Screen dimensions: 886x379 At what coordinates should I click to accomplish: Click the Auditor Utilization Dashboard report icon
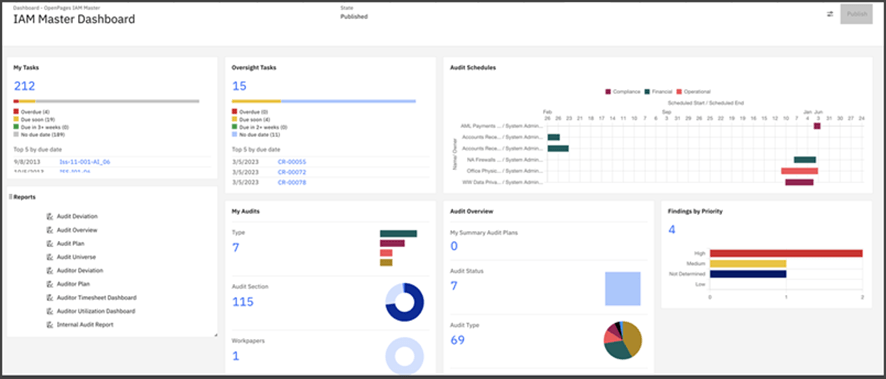[50, 311]
